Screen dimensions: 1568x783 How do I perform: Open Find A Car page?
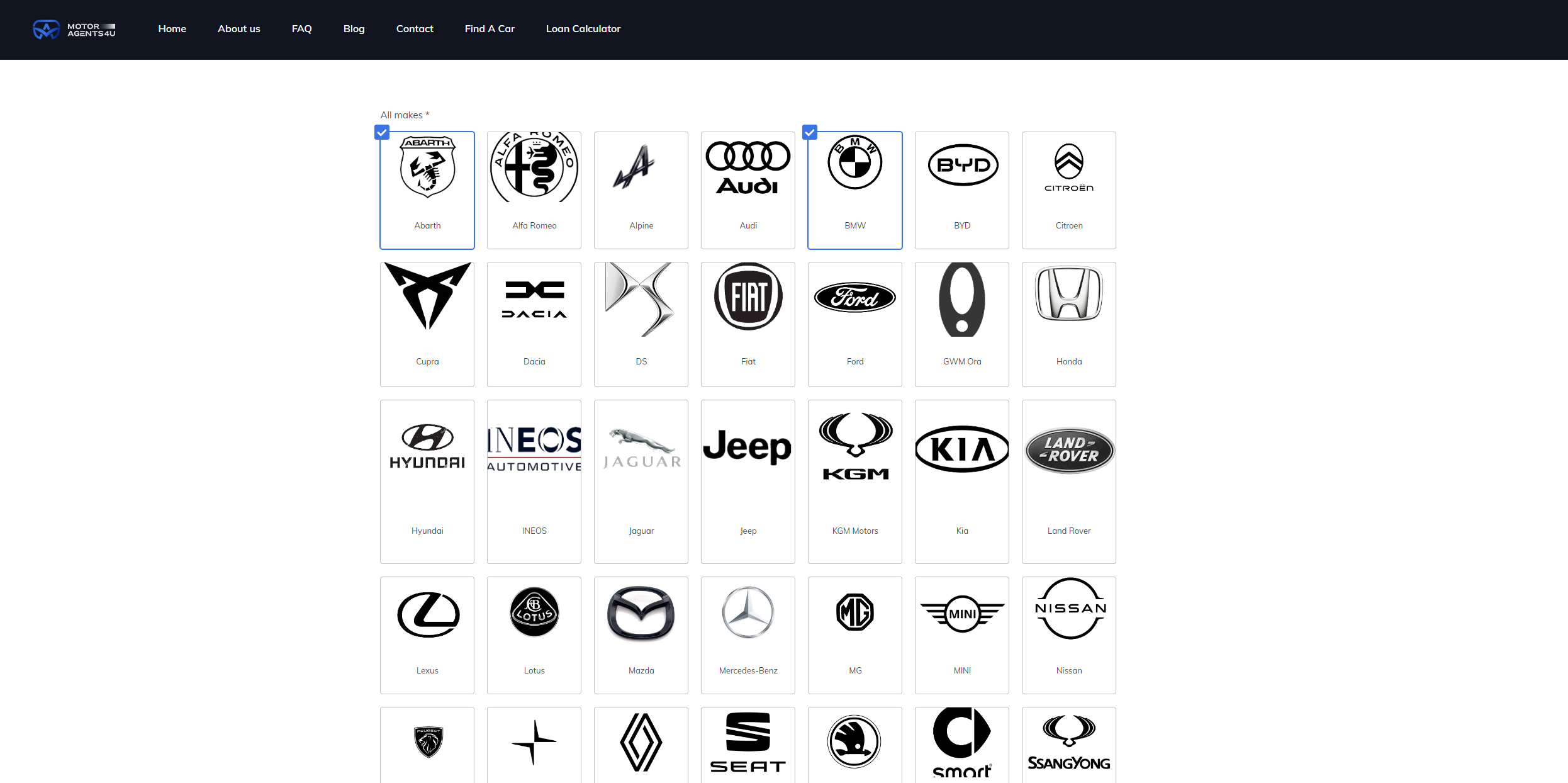(x=490, y=29)
